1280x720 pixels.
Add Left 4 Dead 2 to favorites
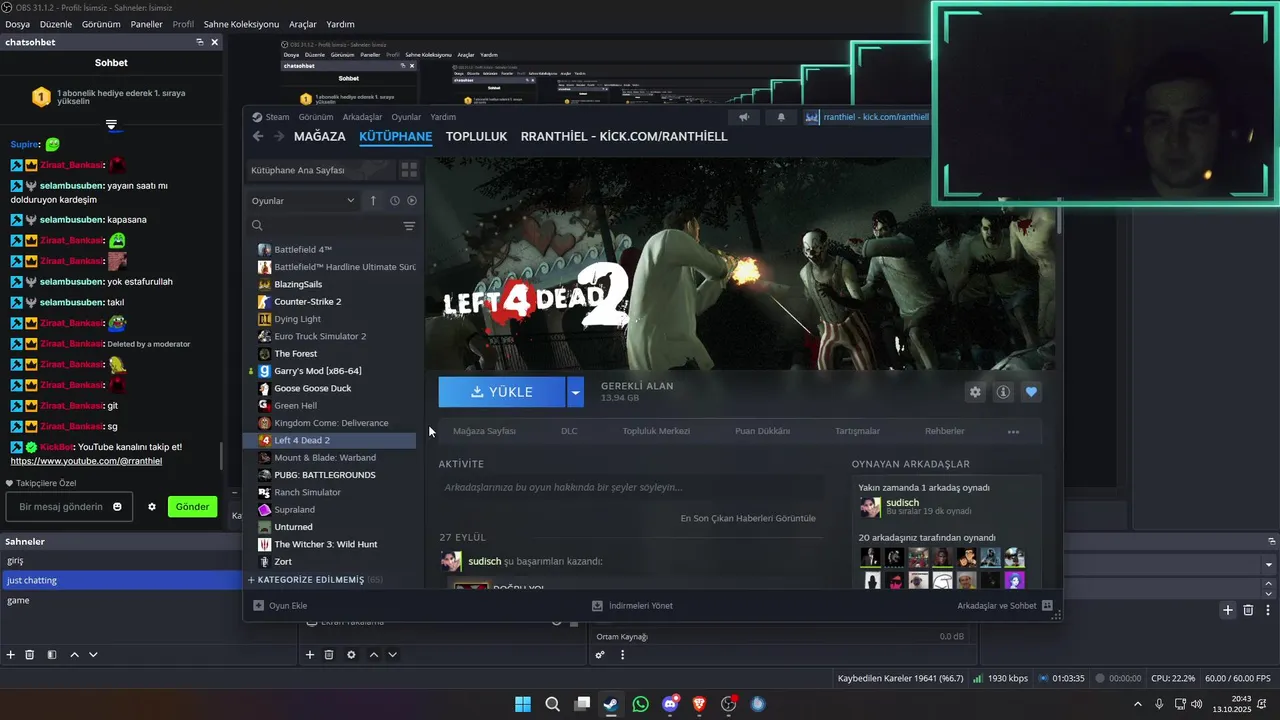tap(1031, 392)
